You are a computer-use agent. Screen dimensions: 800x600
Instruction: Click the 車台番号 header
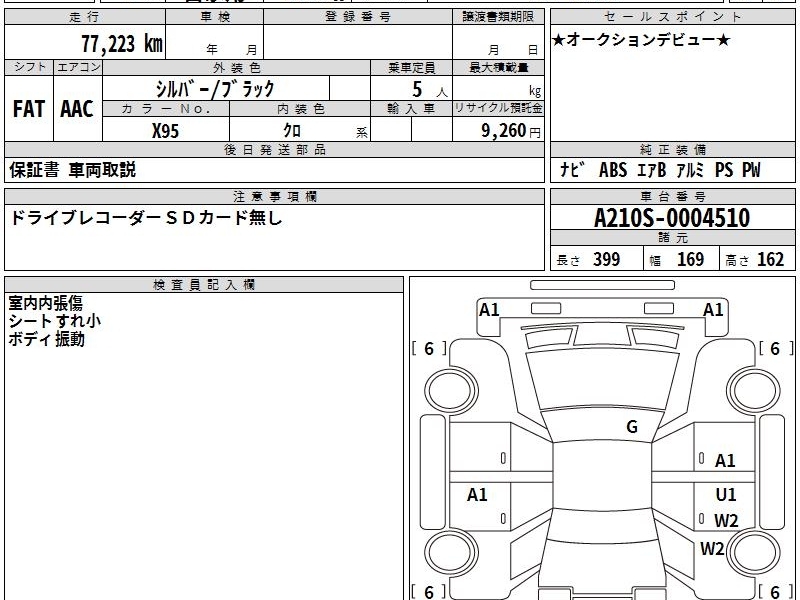[x=672, y=196]
